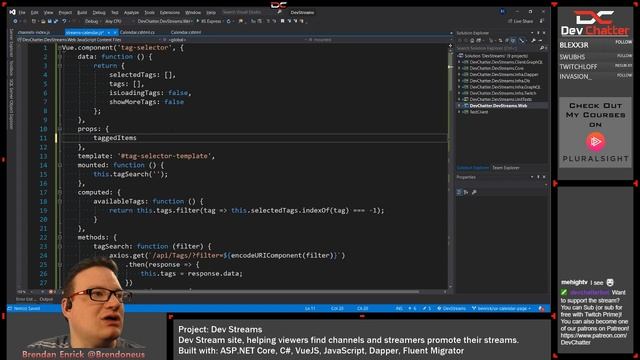Open the Extensions menu

pyautogui.click(x=169, y=13)
